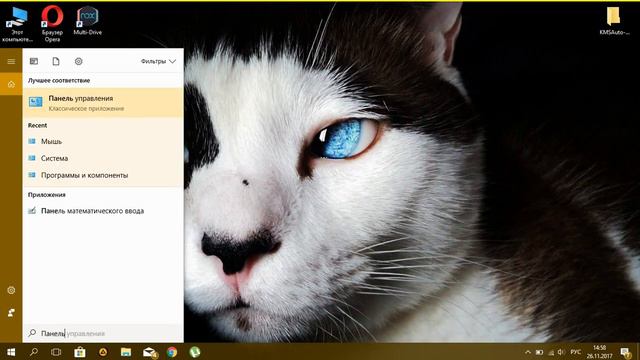Open File Explorer from the taskbar

[126, 352]
